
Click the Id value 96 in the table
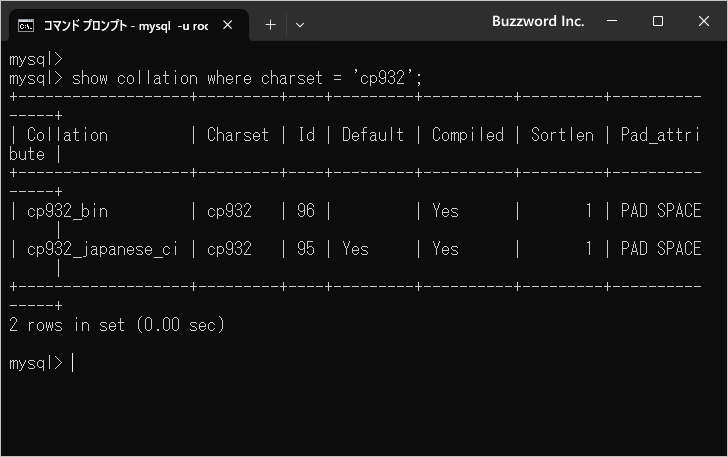[x=306, y=211]
